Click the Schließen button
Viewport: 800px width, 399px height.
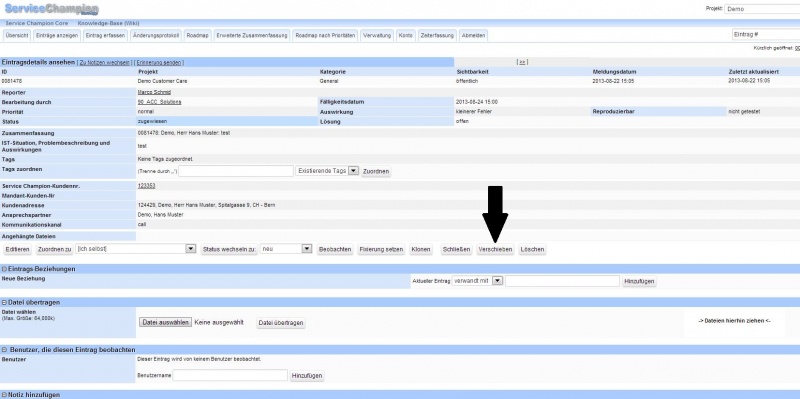click(x=456, y=250)
